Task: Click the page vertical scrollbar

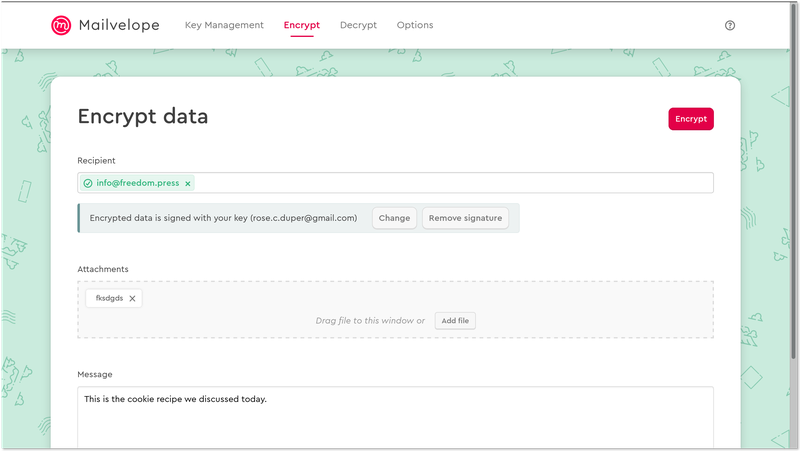Action: (795, 179)
